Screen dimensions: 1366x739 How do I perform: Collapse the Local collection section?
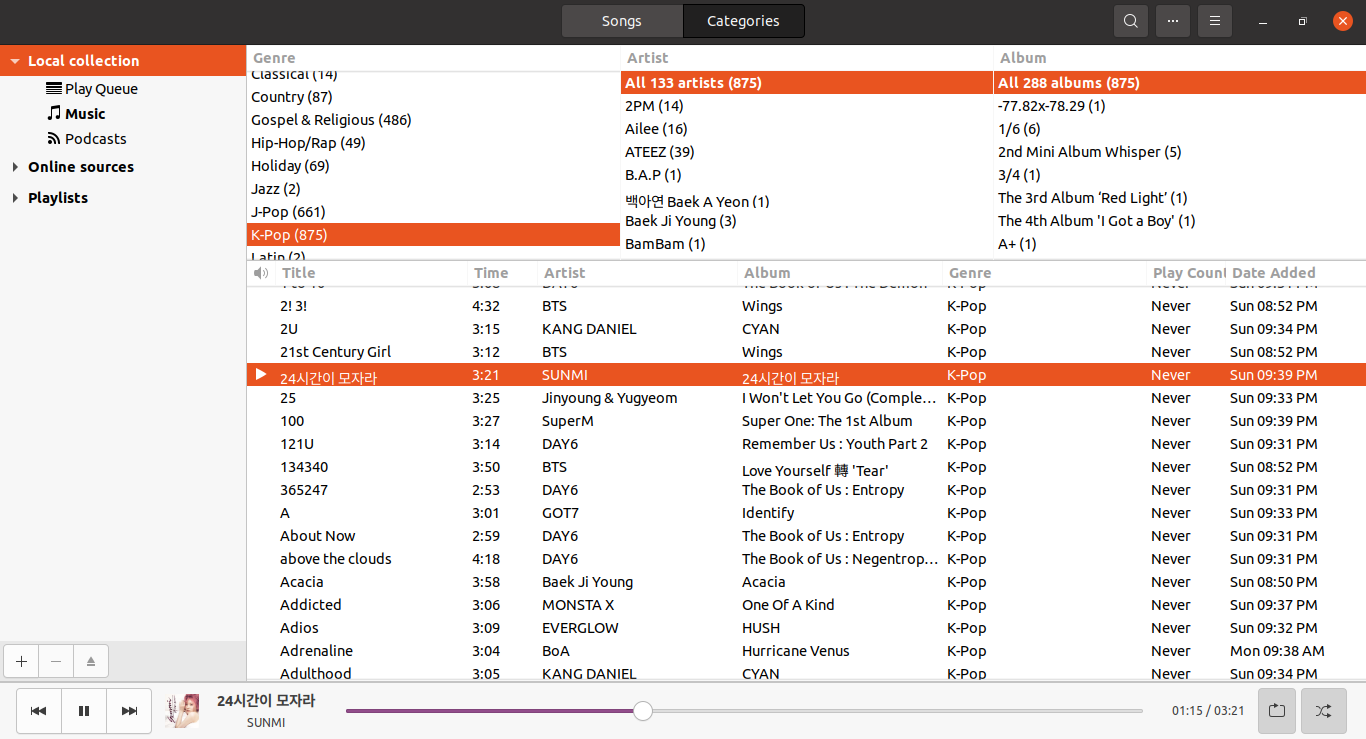point(15,61)
